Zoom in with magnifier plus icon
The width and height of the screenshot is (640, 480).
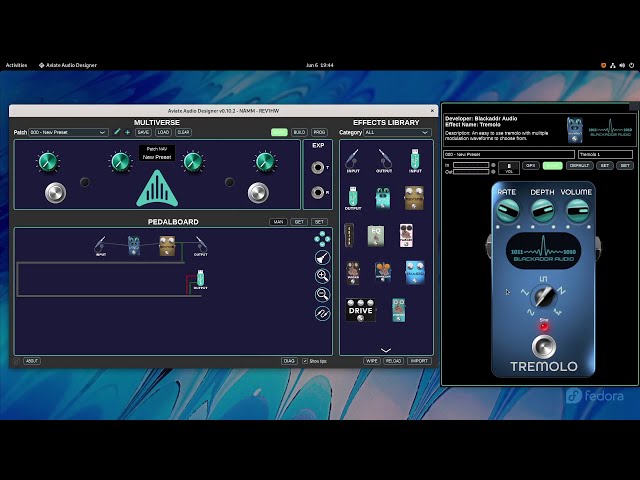(322, 276)
